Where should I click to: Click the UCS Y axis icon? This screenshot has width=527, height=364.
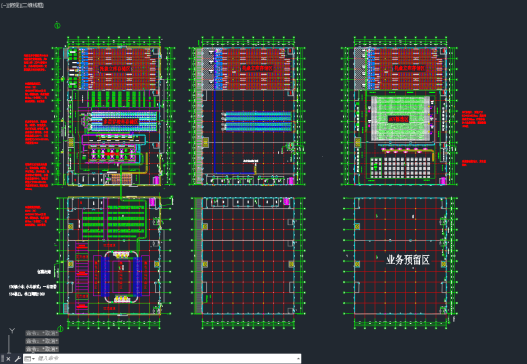pos(12,331)
